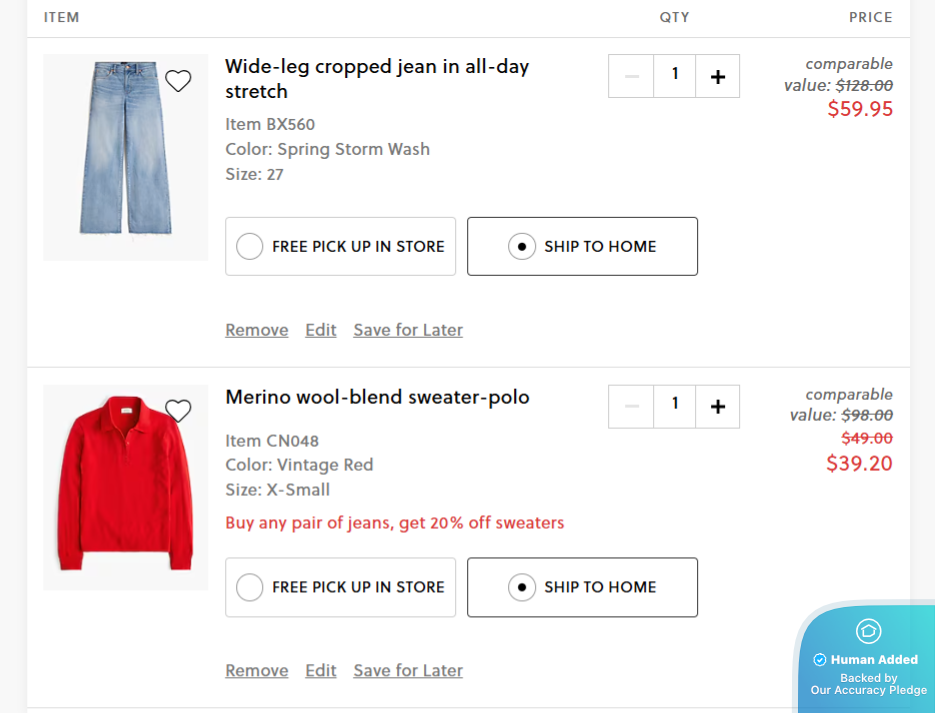Increase jean quantity with the plus icon
Screen dimensions: 935x713
coord(717,75)
